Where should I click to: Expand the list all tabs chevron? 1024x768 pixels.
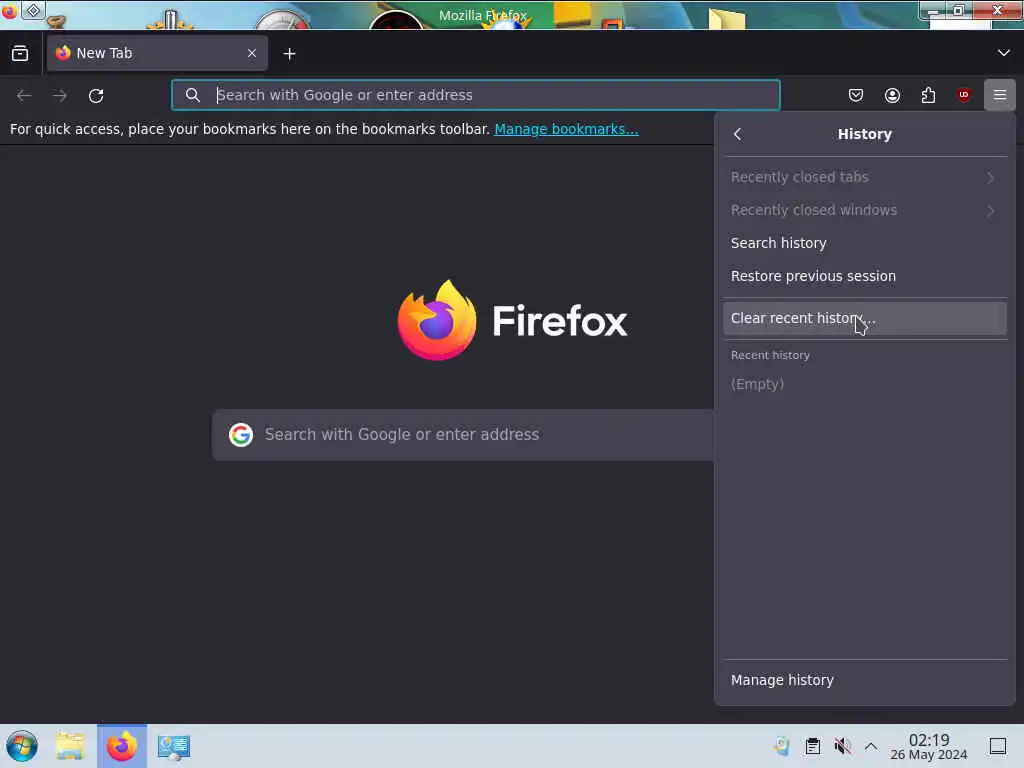click(1003, 53)
